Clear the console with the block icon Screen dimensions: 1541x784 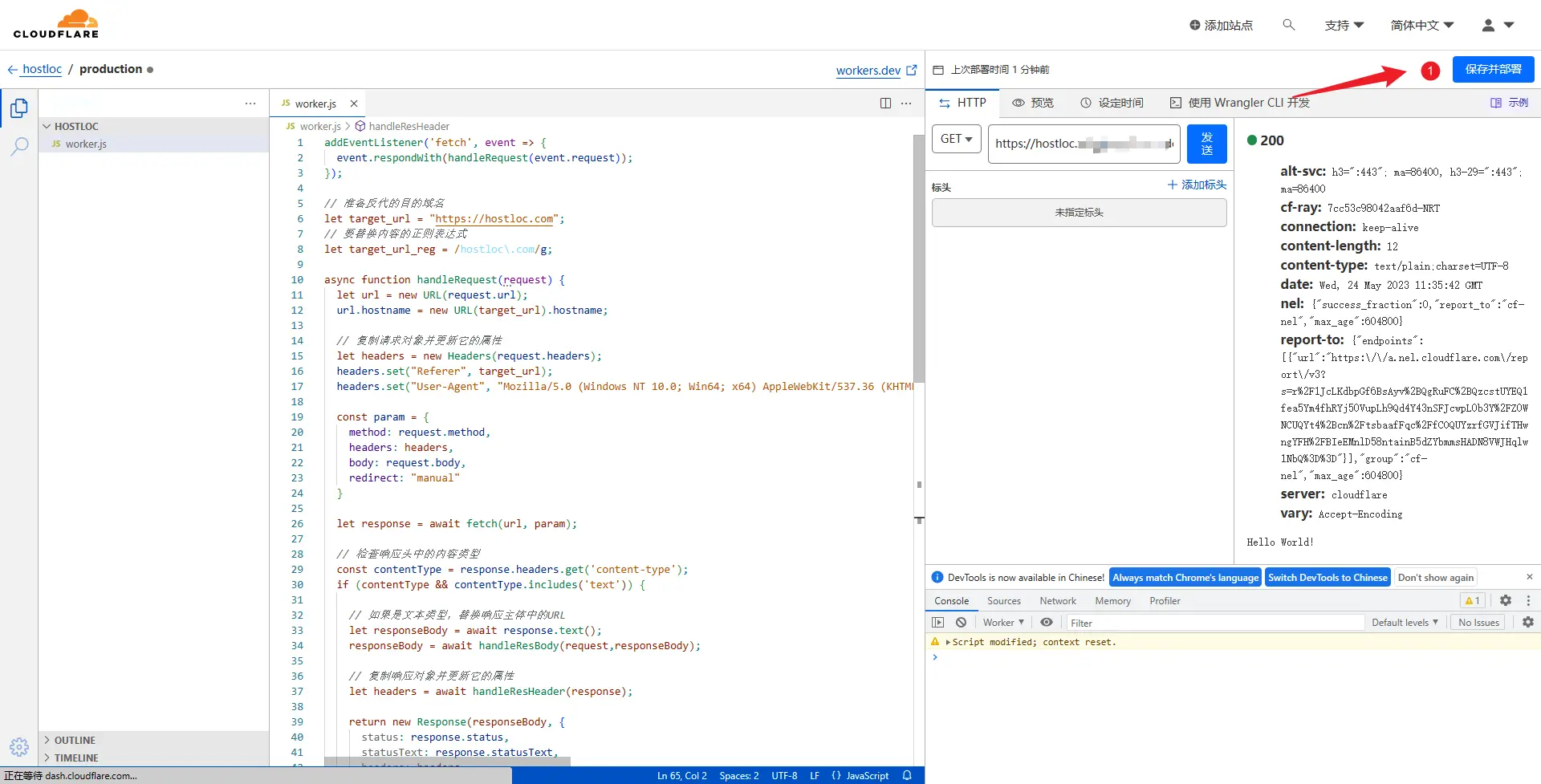pyautogui.click(x=961, y=622)
